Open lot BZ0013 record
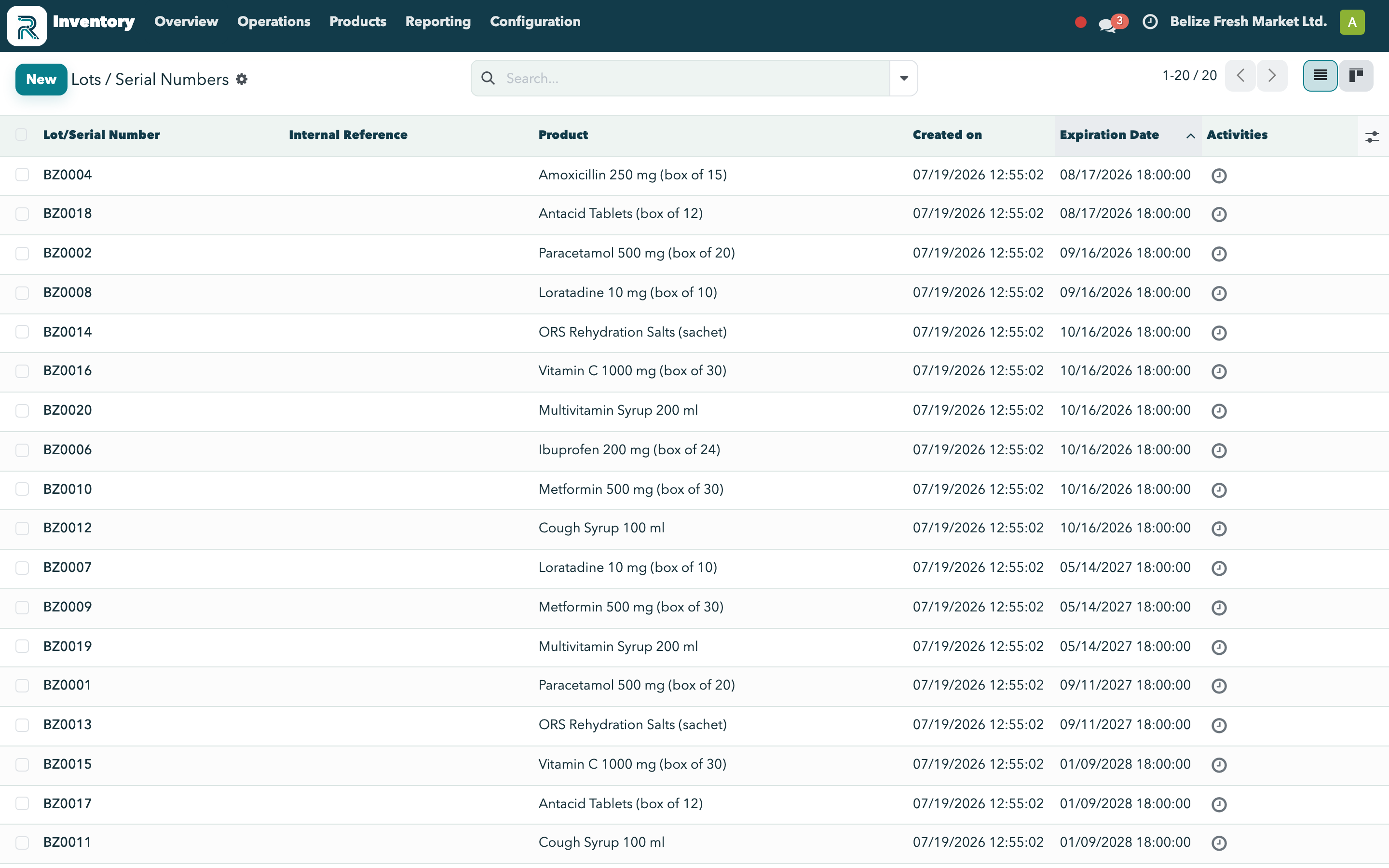The image size is (1389, 868). 68,725
